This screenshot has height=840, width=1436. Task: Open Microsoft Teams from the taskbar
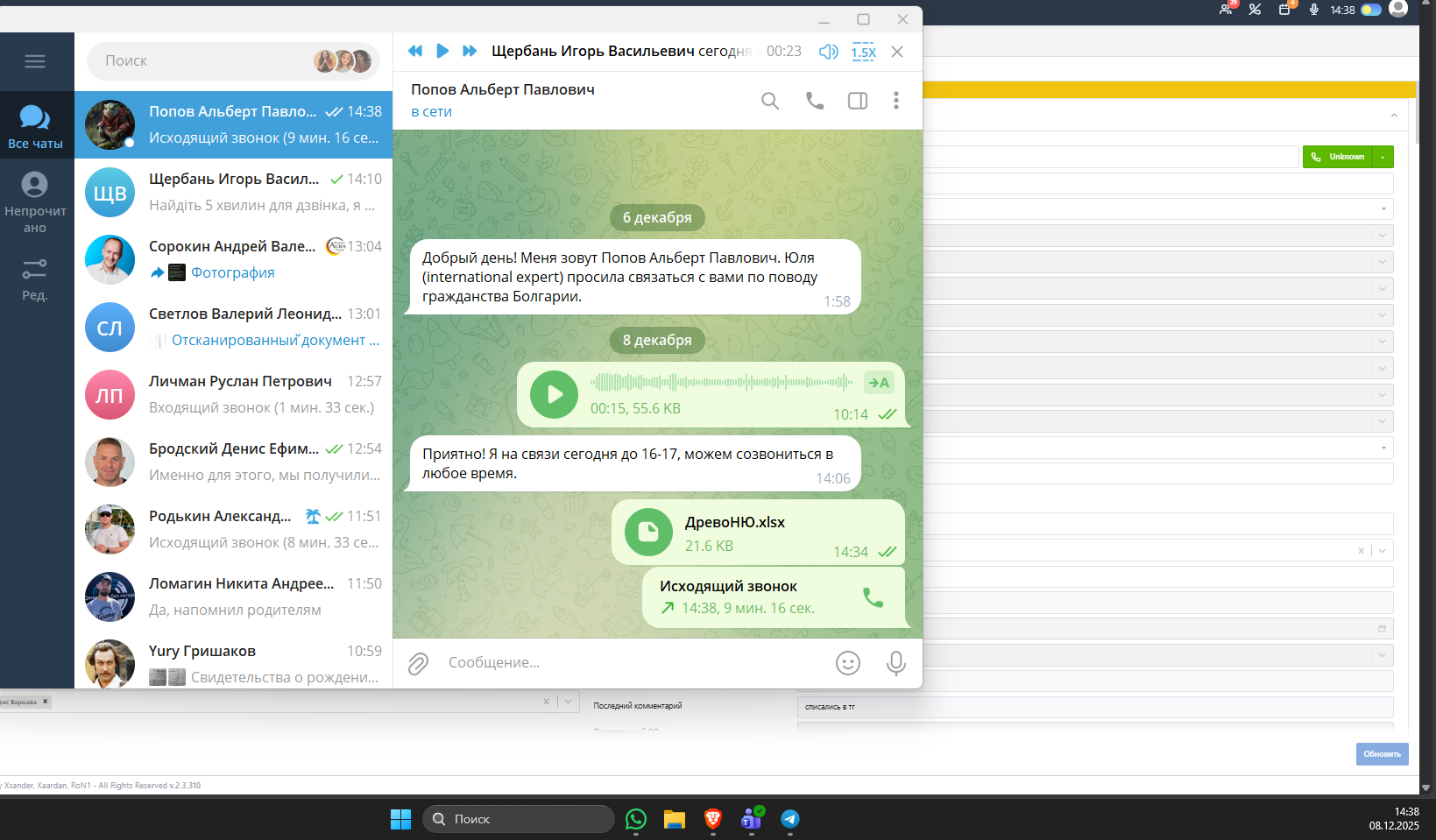(x=752, y=819)
